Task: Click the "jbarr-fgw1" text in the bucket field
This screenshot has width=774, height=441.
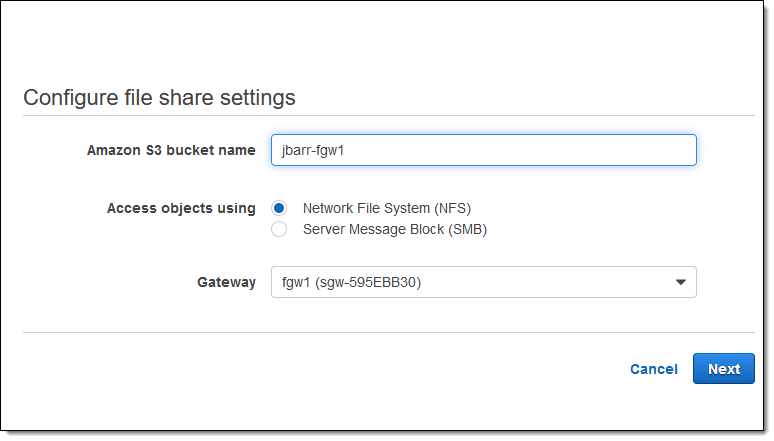Action: point(312,150)
